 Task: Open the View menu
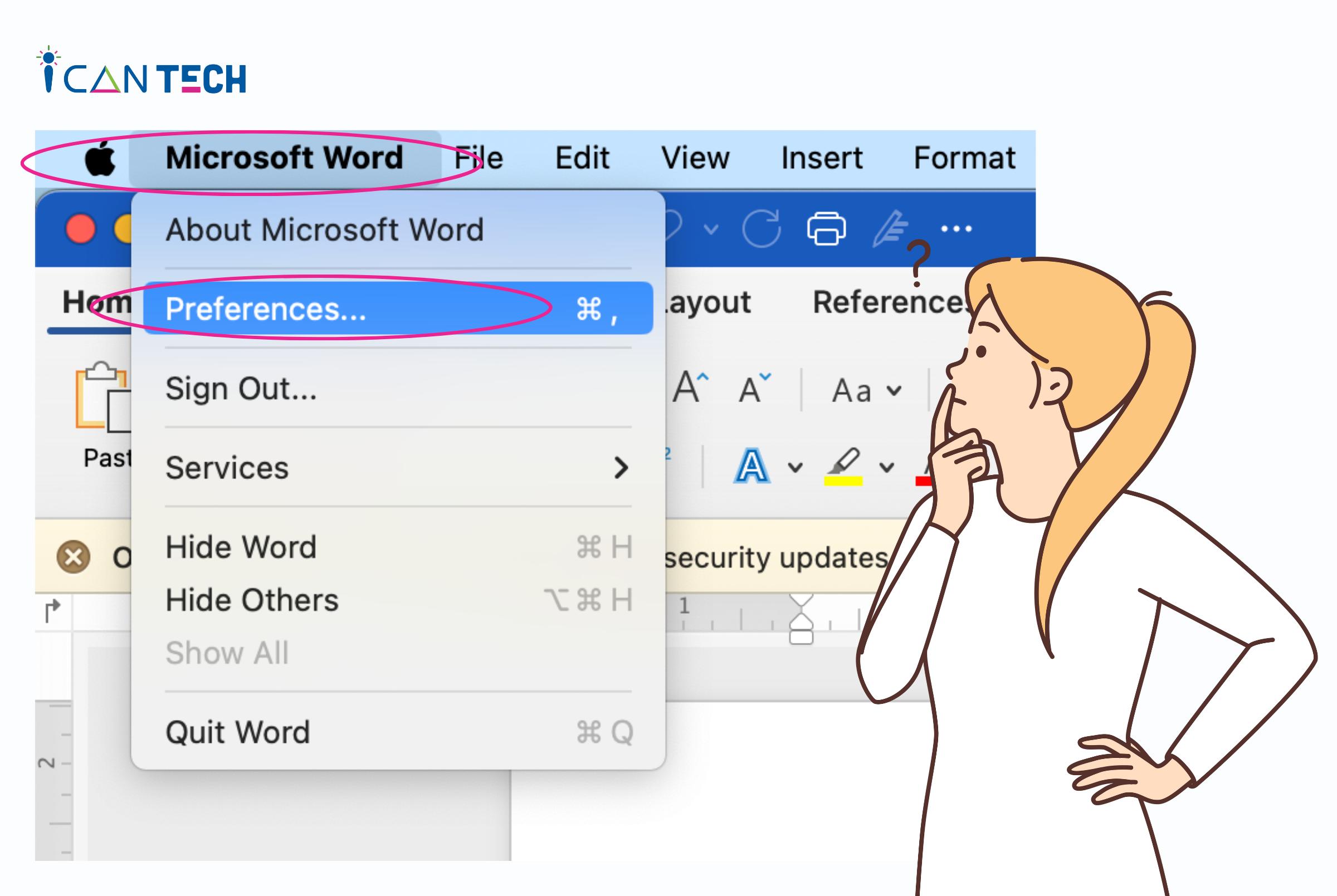click(695, 158)
